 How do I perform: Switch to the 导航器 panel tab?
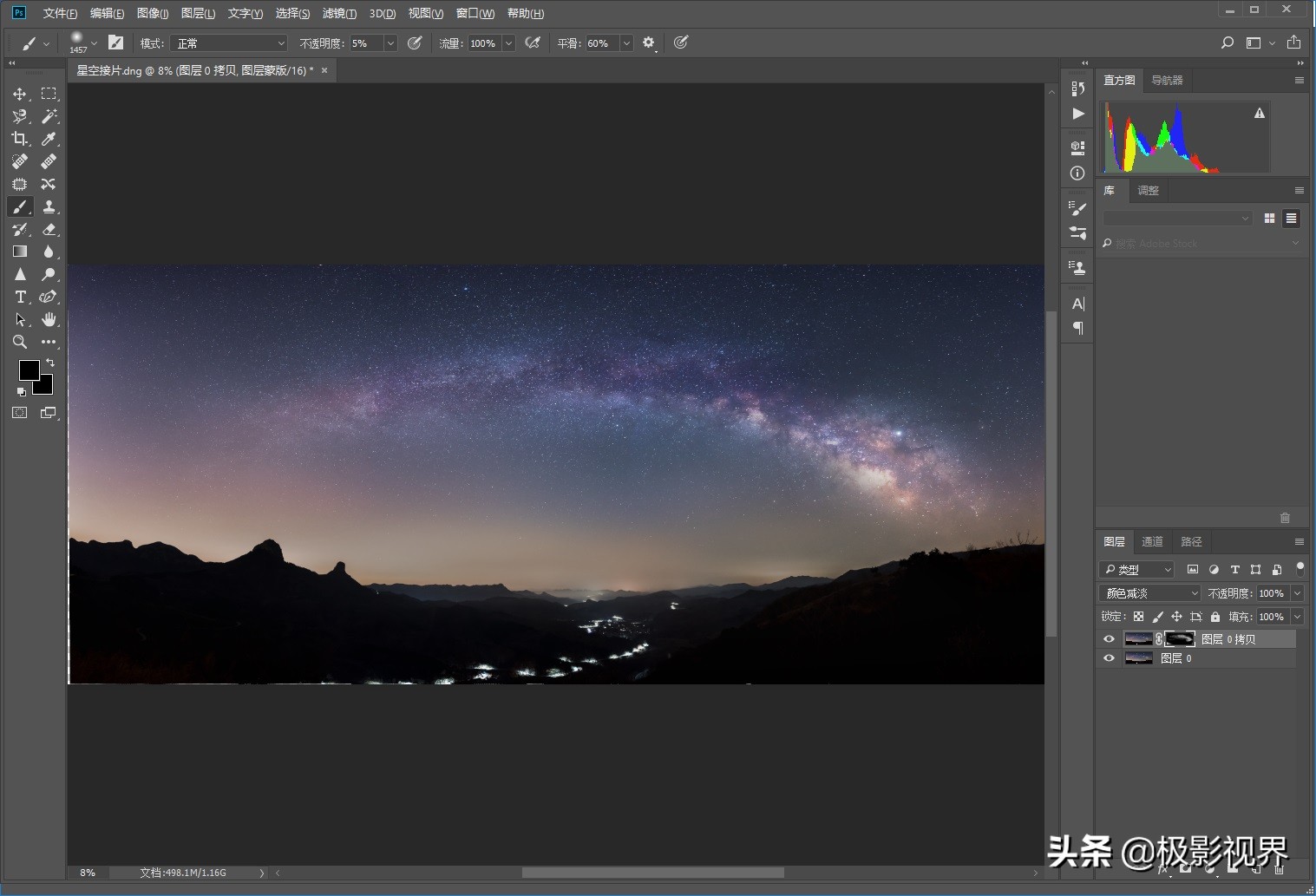point(1167,80)
